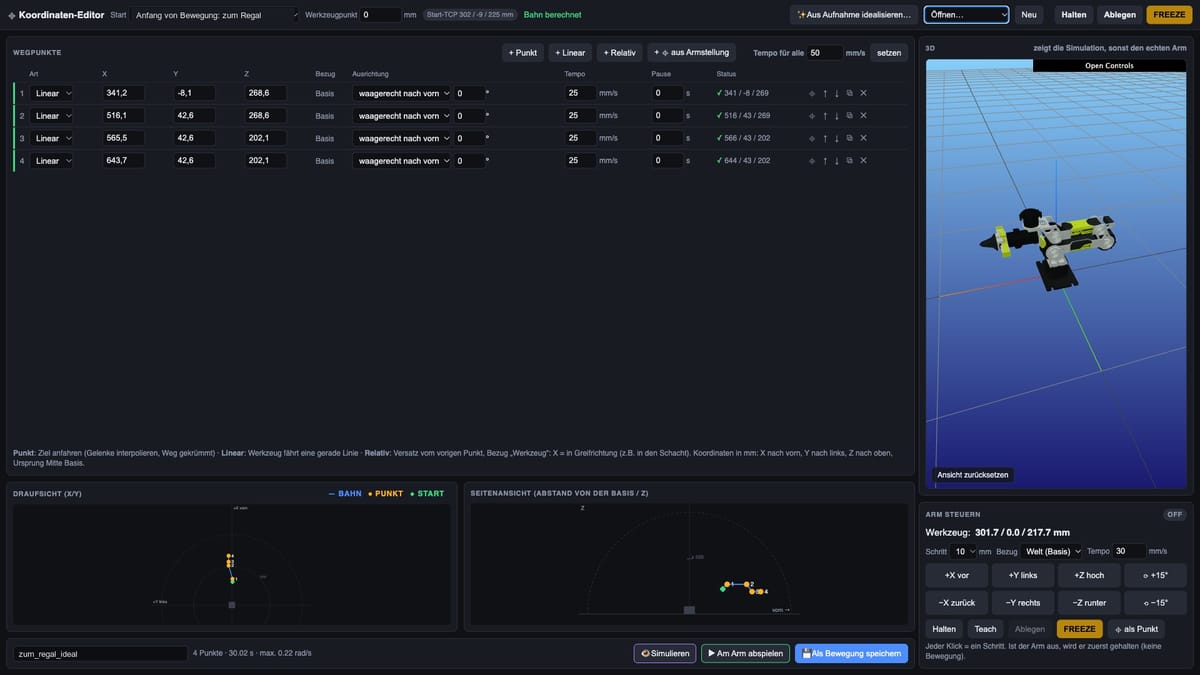Focus the X field of waypoint 4
1200x675 pixels.
coord(123,161)
